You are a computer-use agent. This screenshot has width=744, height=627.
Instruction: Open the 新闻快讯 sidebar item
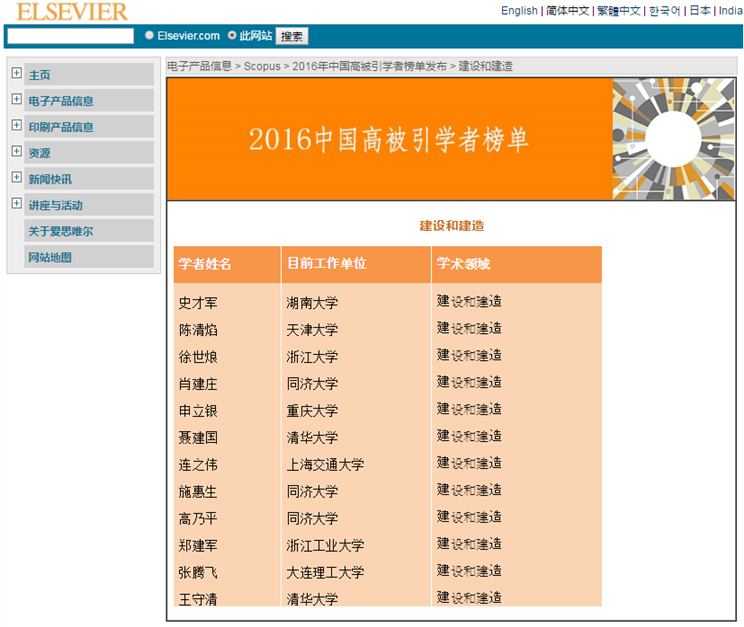89,179
